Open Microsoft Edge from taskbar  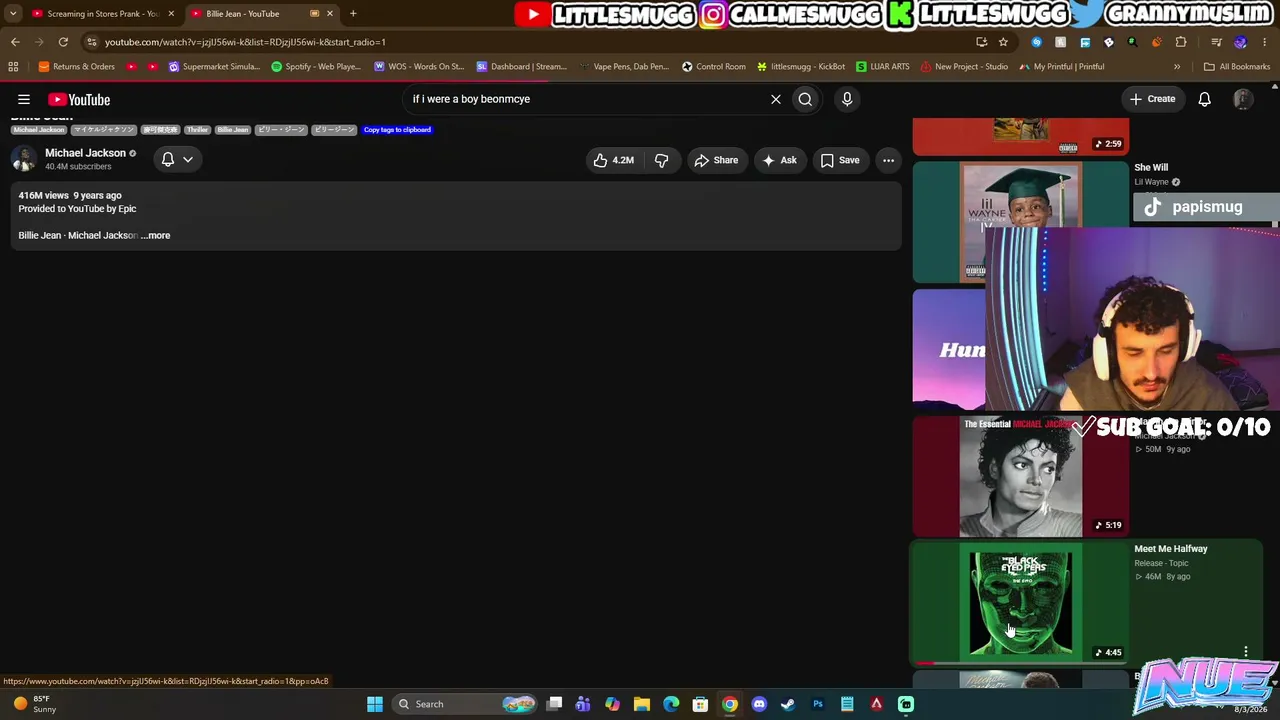click(x=671, y=704)
